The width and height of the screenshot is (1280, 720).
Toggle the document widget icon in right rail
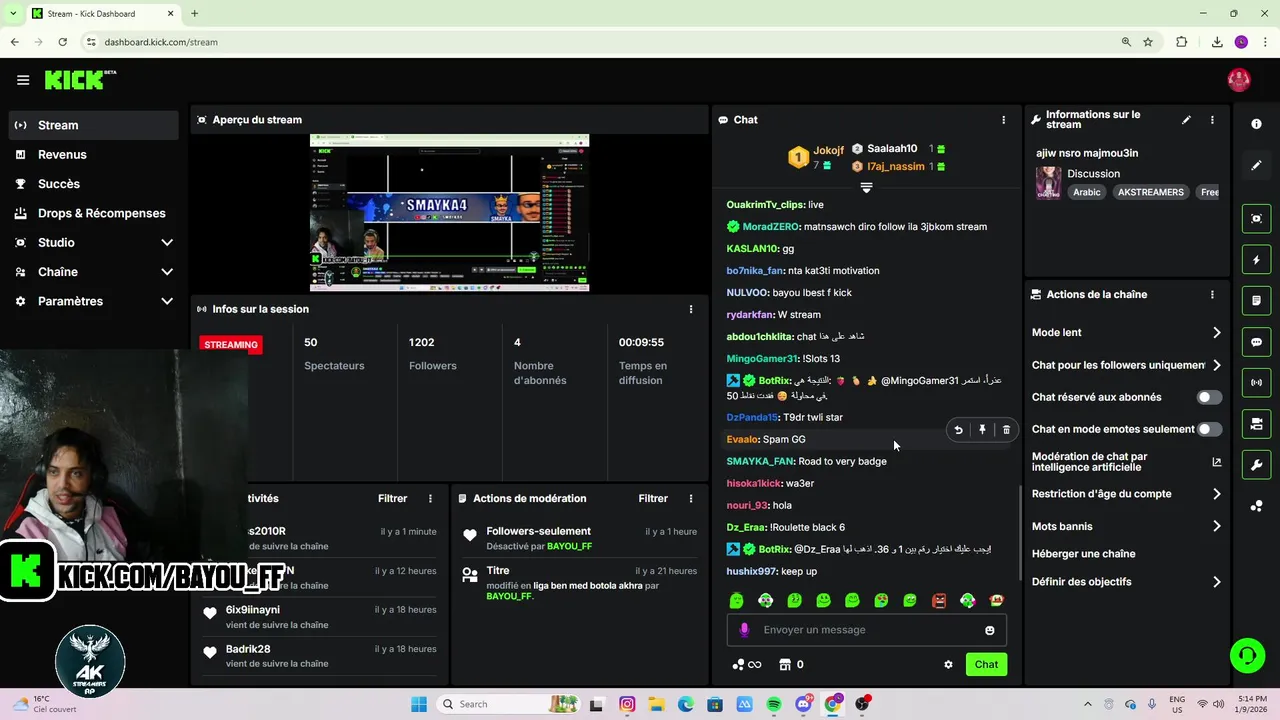tap(1256, 301)
